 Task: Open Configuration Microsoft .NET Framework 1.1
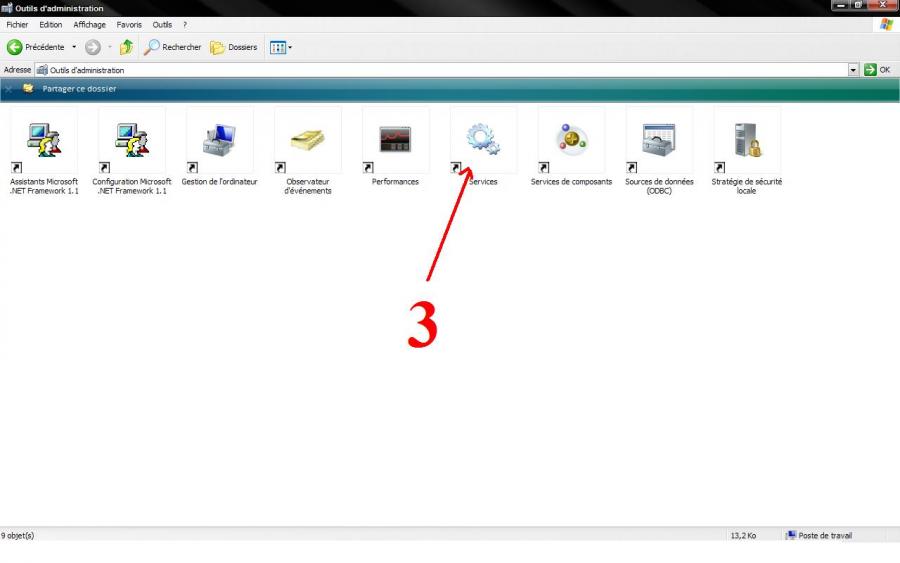(131, 141)
